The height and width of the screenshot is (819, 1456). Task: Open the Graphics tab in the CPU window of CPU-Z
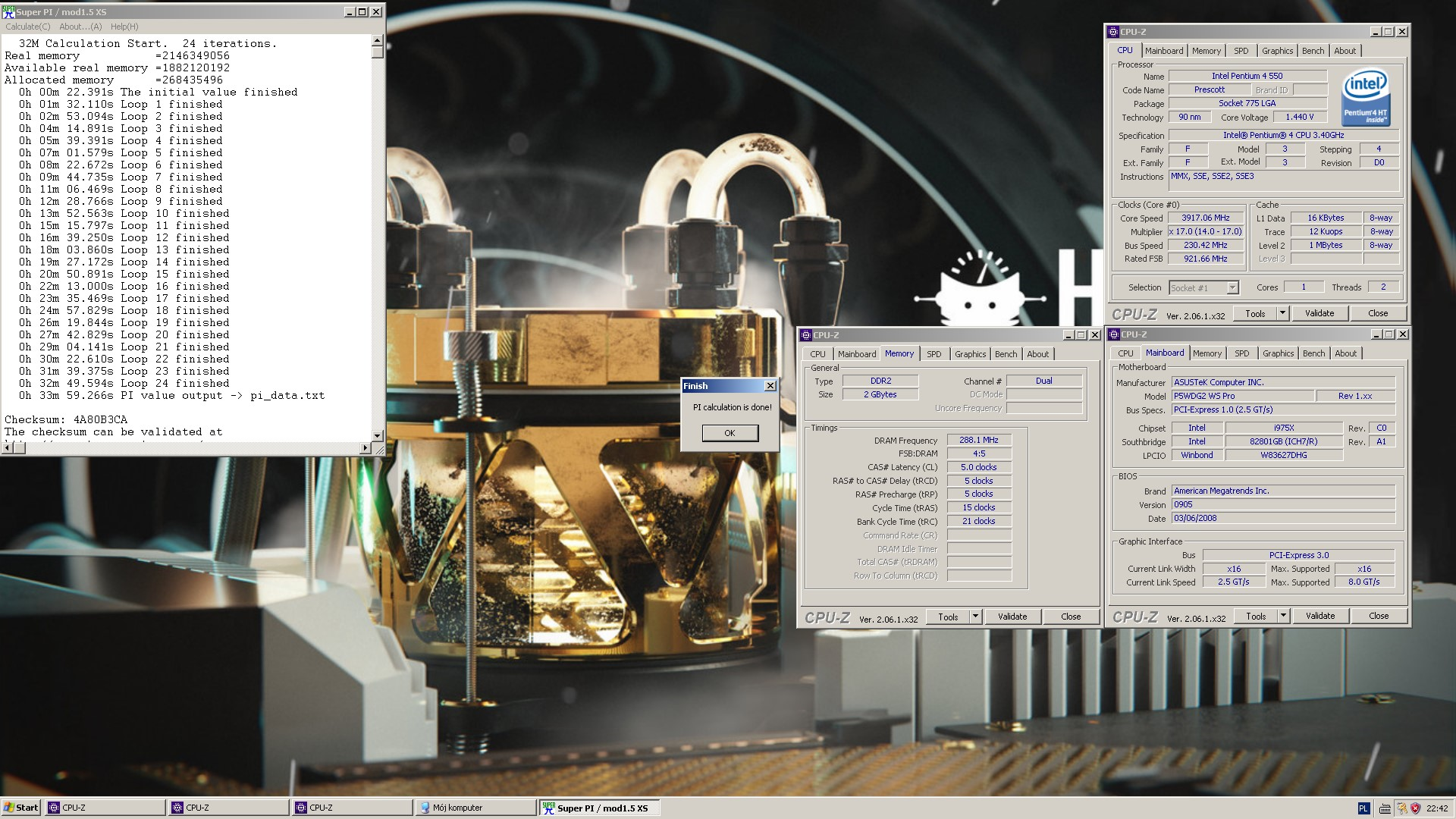1278,51
